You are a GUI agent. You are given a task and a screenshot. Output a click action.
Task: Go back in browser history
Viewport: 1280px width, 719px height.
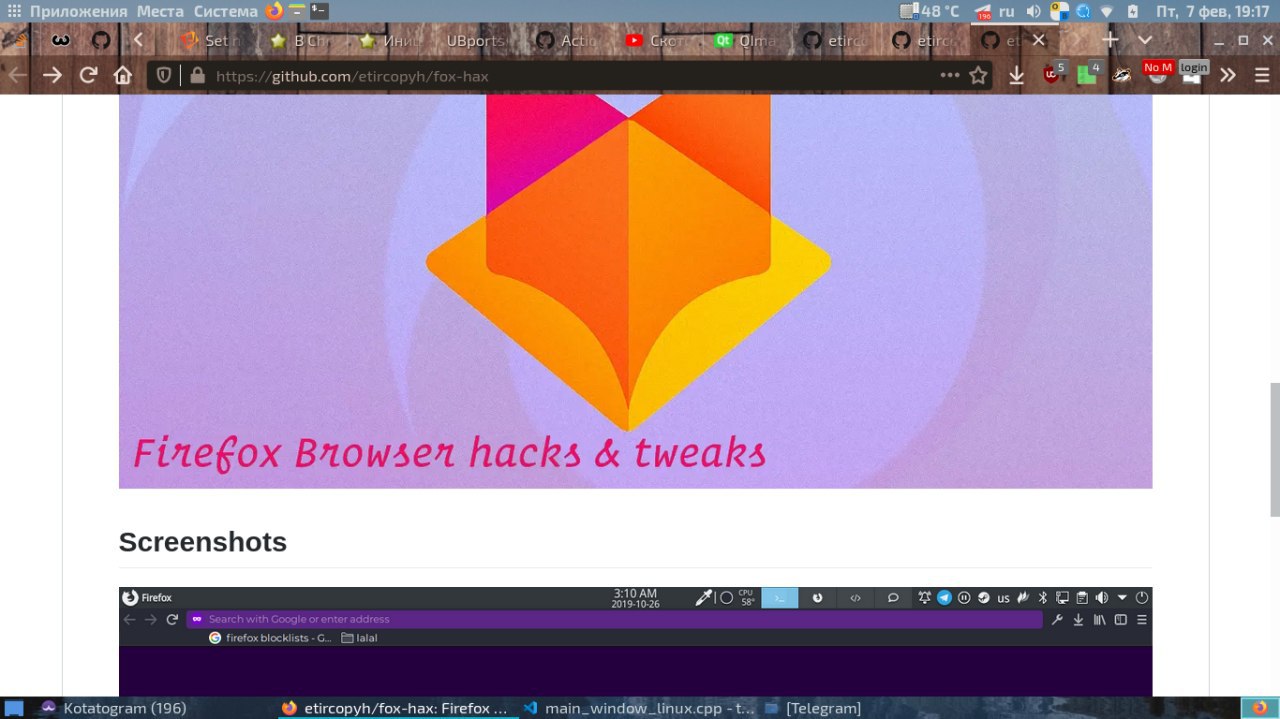17,75
